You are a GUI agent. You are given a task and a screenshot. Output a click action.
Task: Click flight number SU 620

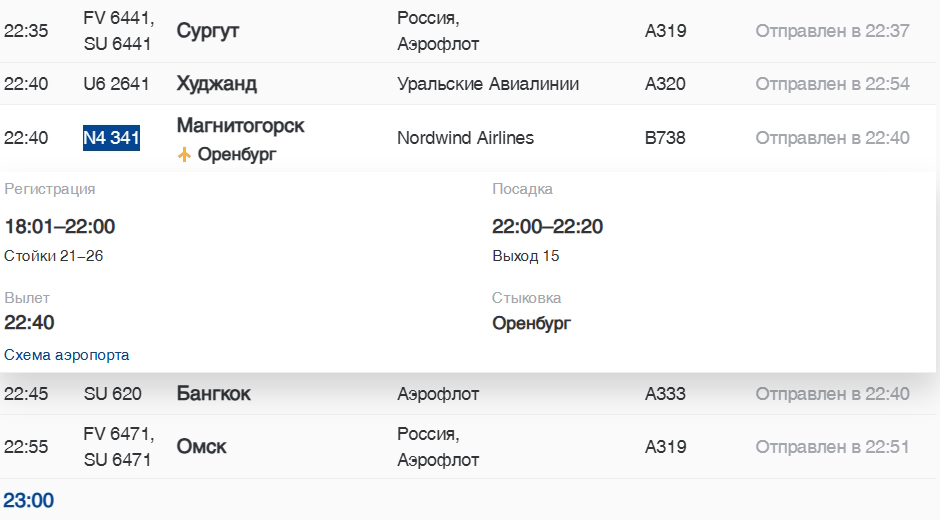click(112, 394)
